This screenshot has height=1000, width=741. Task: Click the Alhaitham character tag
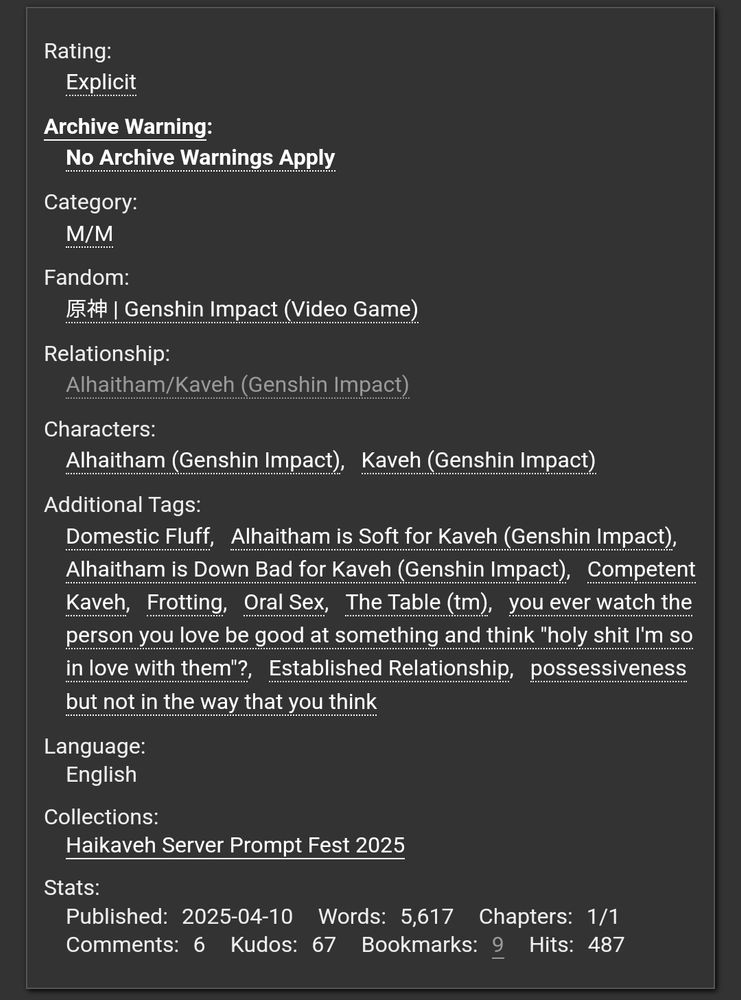click(x=203, y=460)
